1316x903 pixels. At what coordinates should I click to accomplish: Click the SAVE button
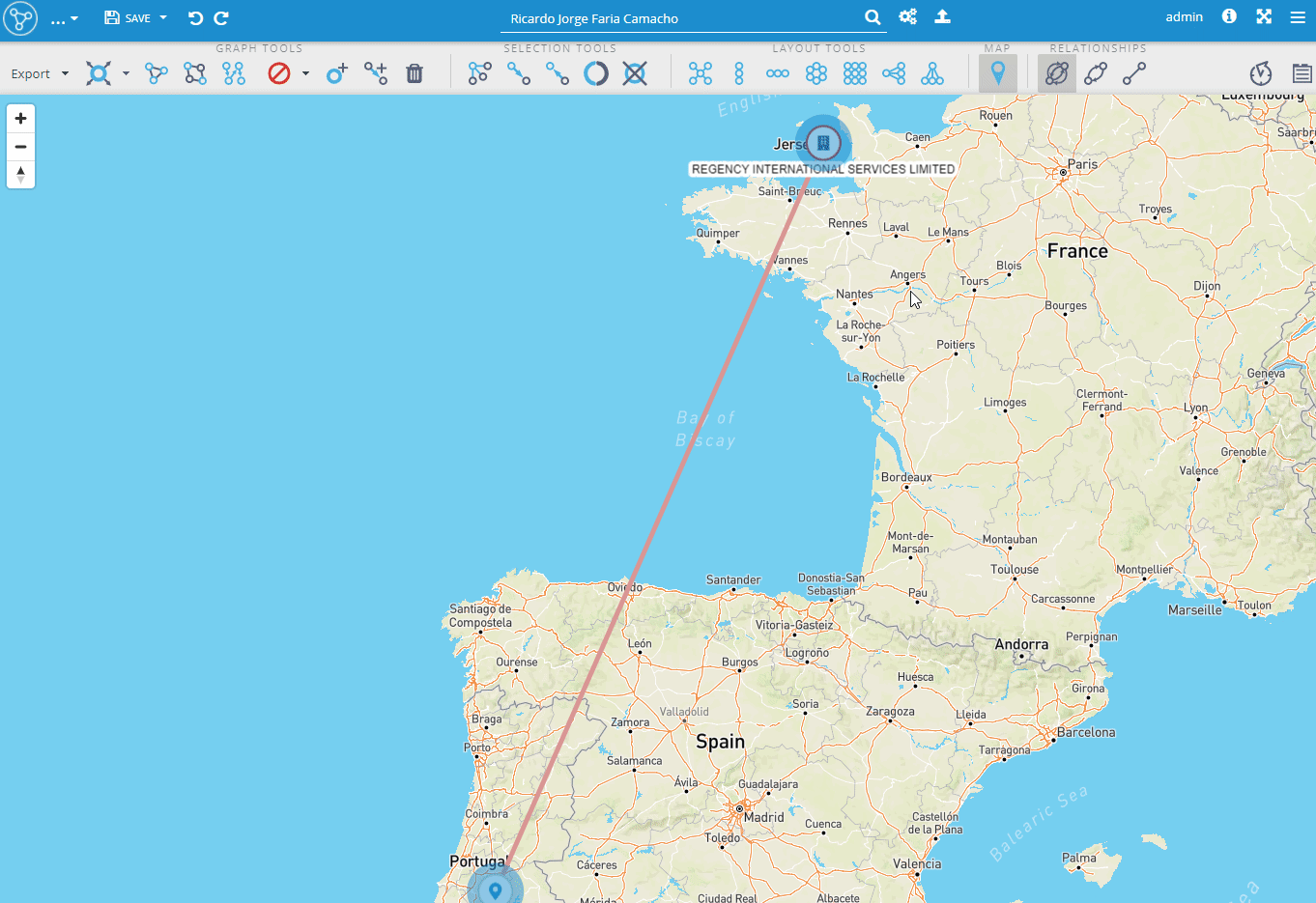click(129, 17)
